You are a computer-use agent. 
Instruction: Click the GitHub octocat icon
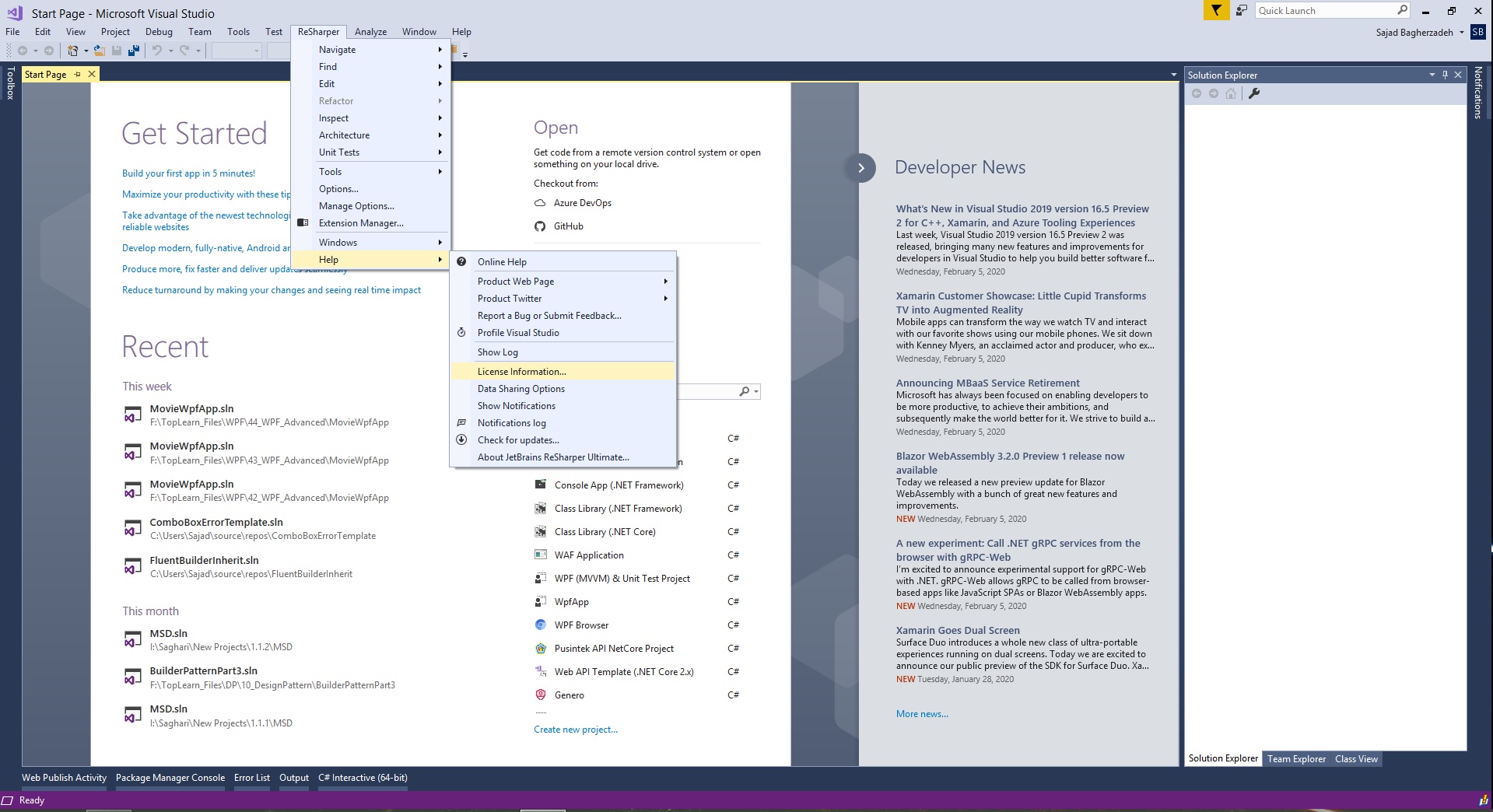pyautogui.click(x=540, y=226)
